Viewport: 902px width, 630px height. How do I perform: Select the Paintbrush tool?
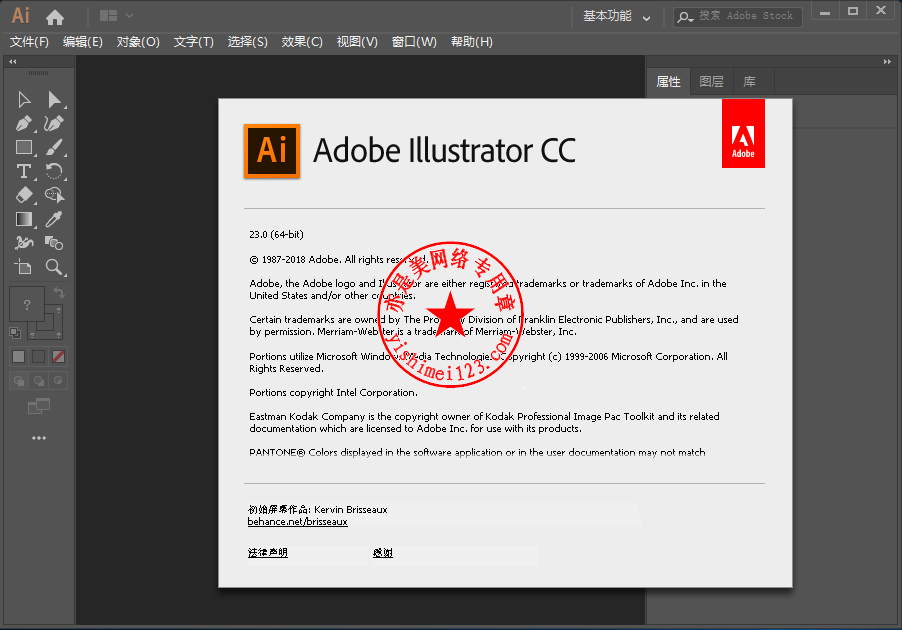point(54,147)
